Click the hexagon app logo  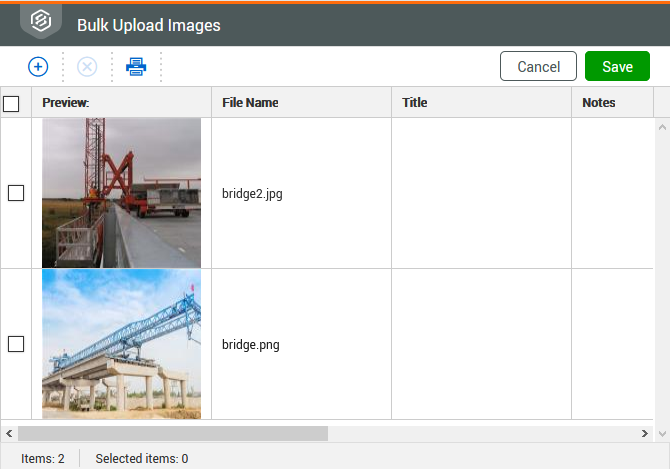[41, 20]
